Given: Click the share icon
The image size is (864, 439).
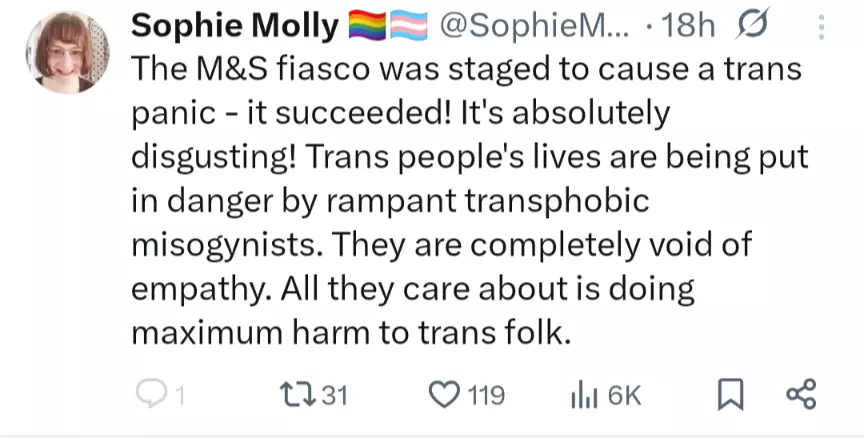Looking at the screenshot, I should tap(801, 394).
